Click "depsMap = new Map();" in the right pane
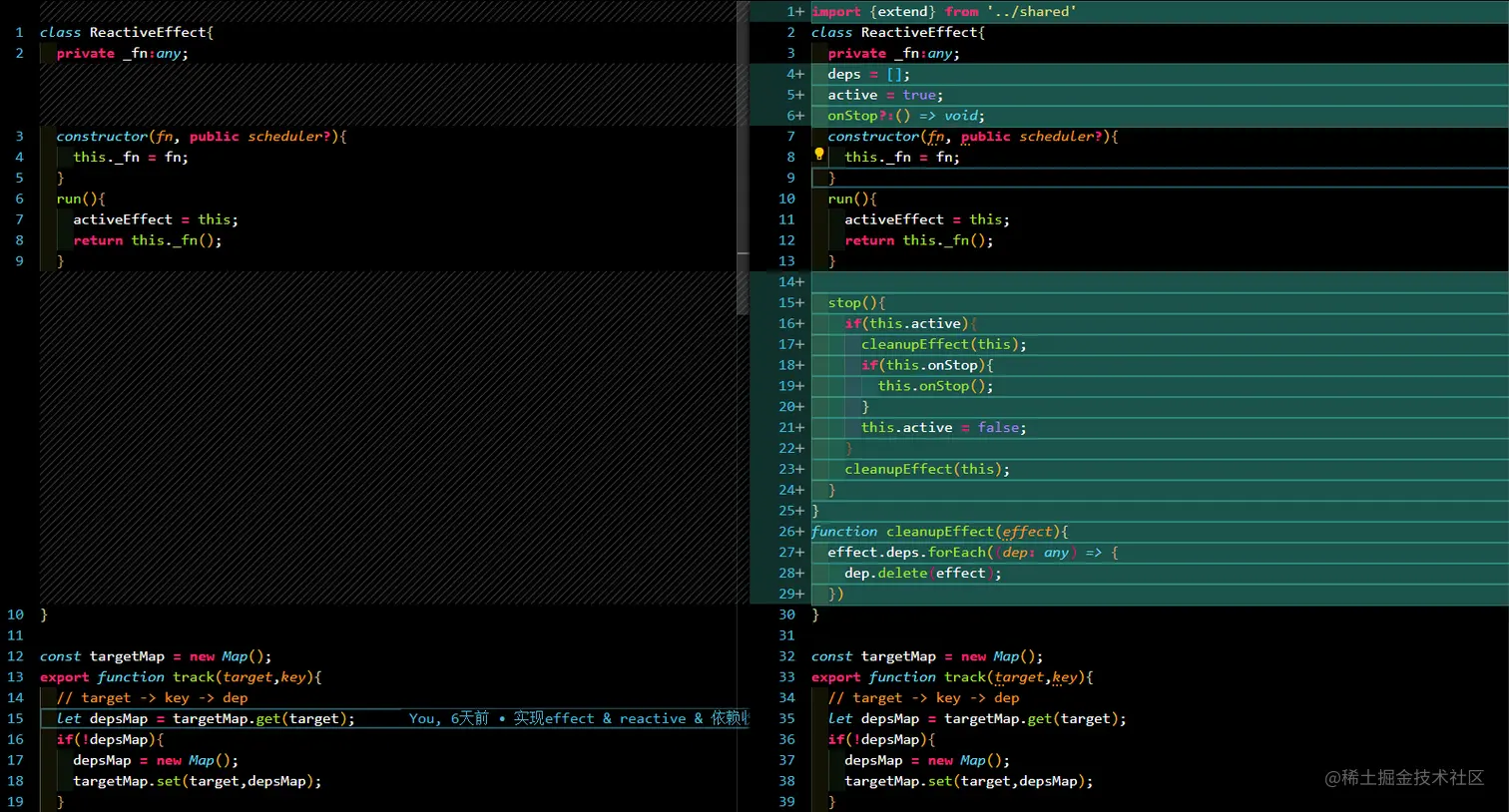Image resolution: width=1509 pixels, height=812 pixels. click(x=927, y=760)
